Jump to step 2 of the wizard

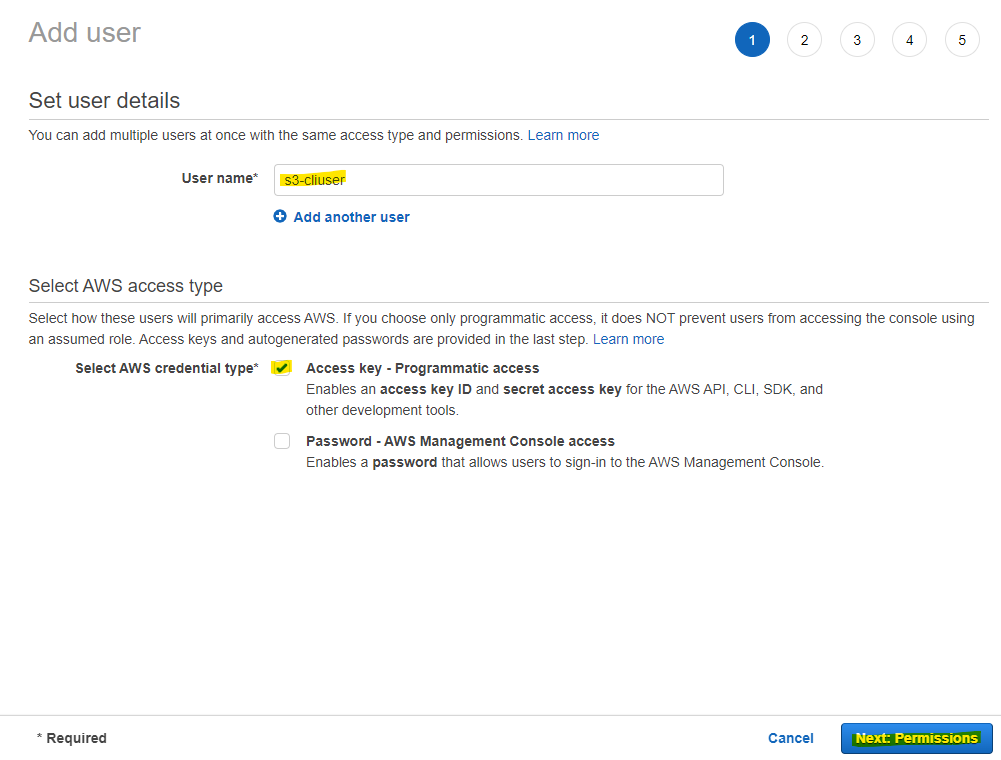tap(804, 39)
